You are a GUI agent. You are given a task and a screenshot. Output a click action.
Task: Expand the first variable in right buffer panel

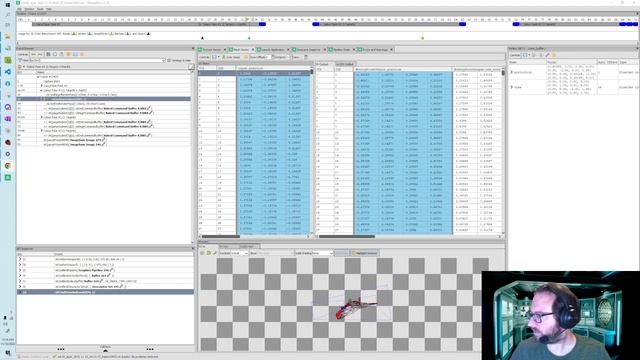click(511, 72)
